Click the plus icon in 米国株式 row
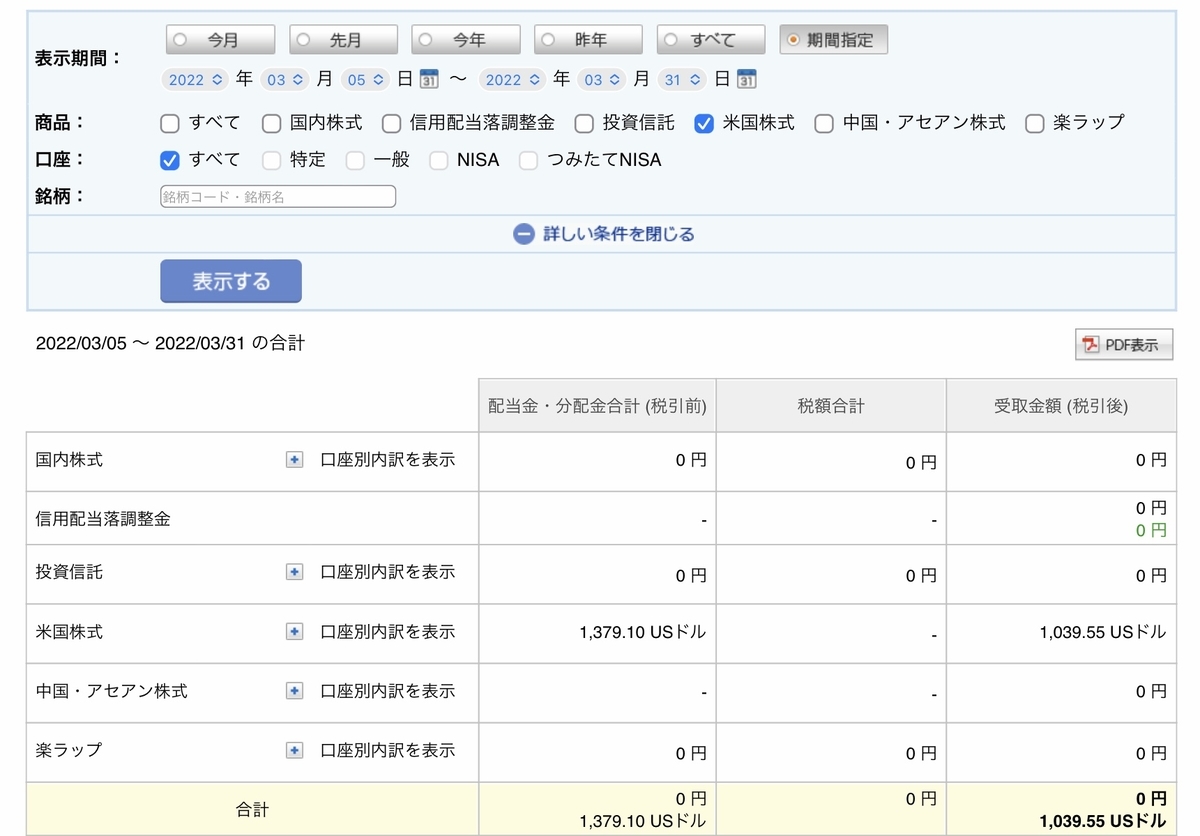1200x836 pixels. coord(294,632)
